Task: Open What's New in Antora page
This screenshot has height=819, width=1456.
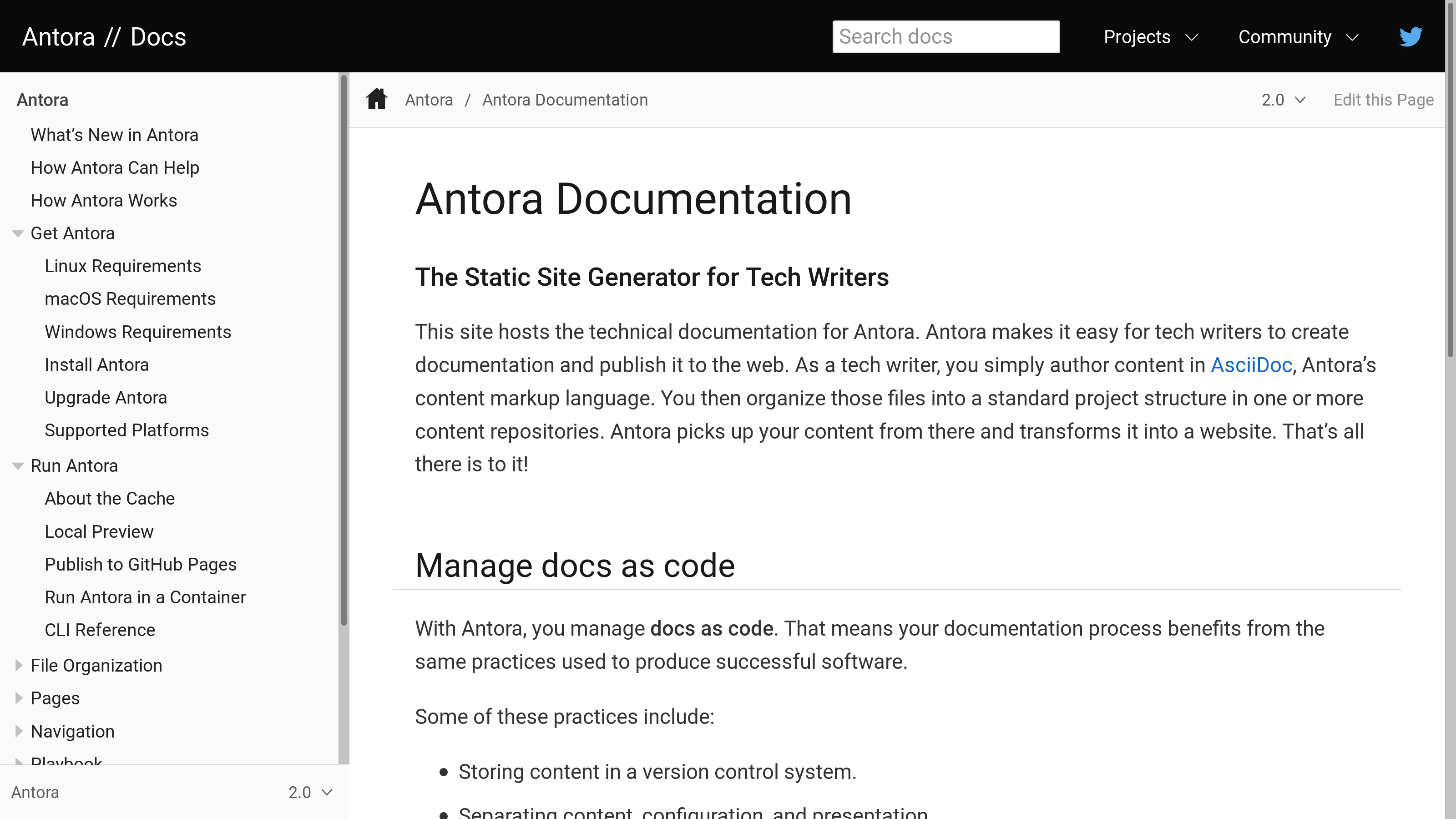Action: point(114,135)
